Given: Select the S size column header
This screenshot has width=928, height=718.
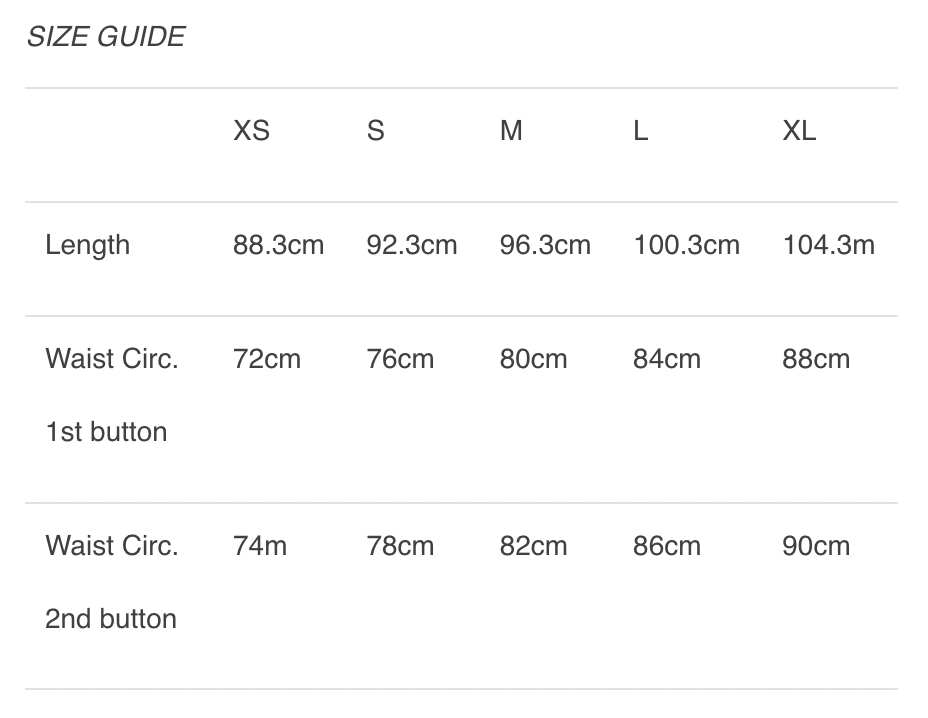Looking at the screenshot, I should pos(375,131).
